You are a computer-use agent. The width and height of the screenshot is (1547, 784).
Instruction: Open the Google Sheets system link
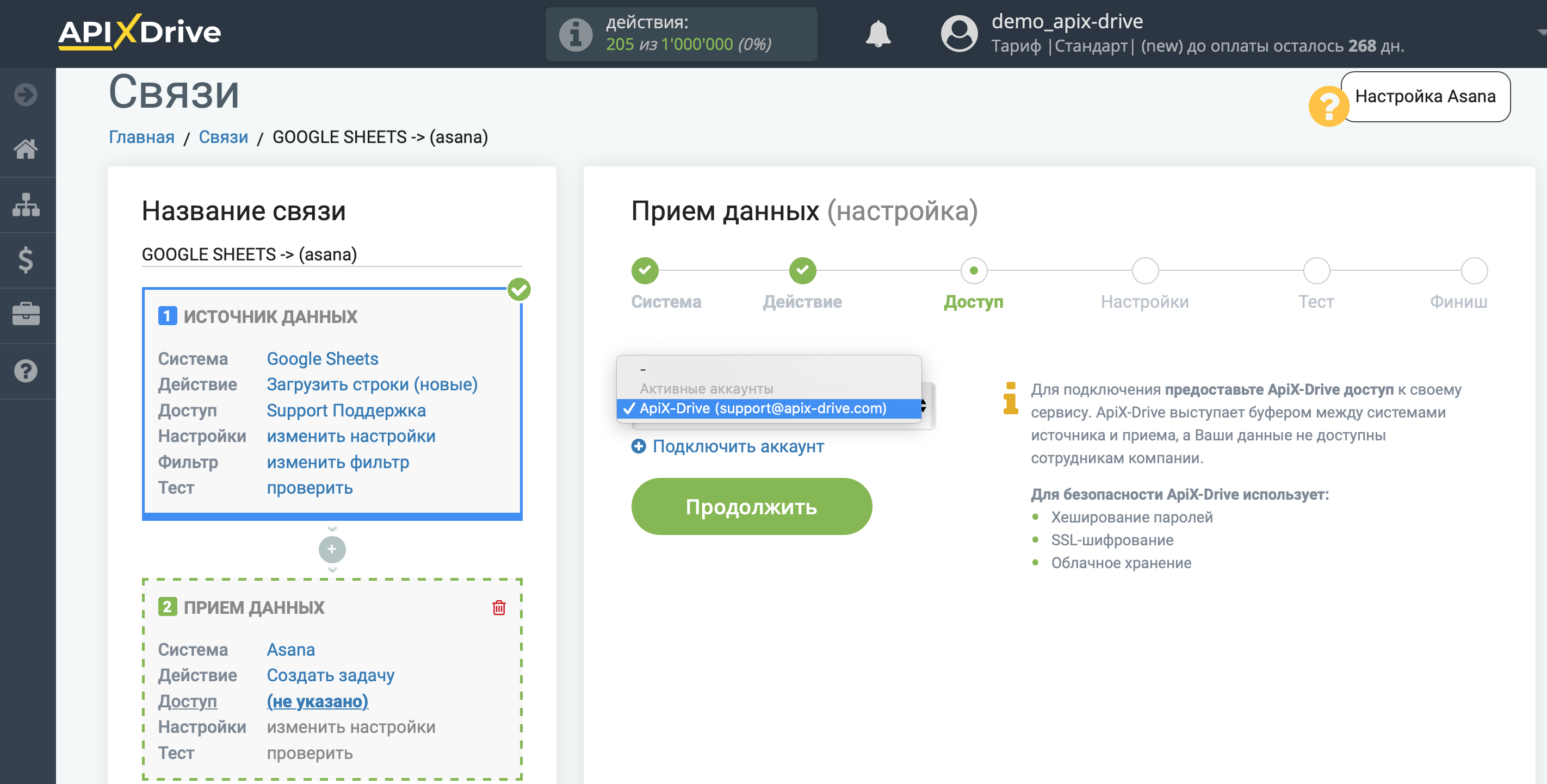(x=323, y=358)
